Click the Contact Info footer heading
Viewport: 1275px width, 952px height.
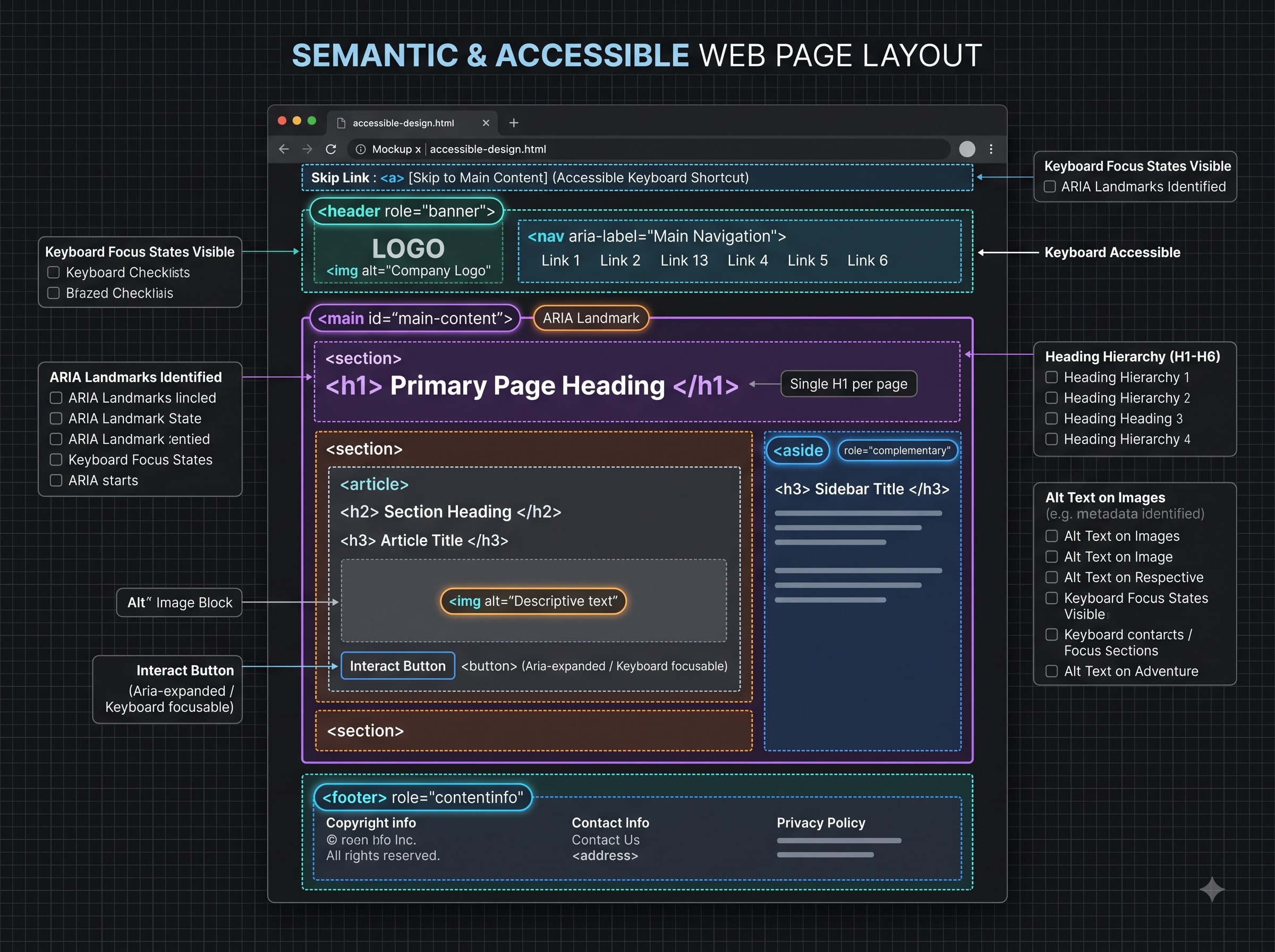(x=610, y=822)
